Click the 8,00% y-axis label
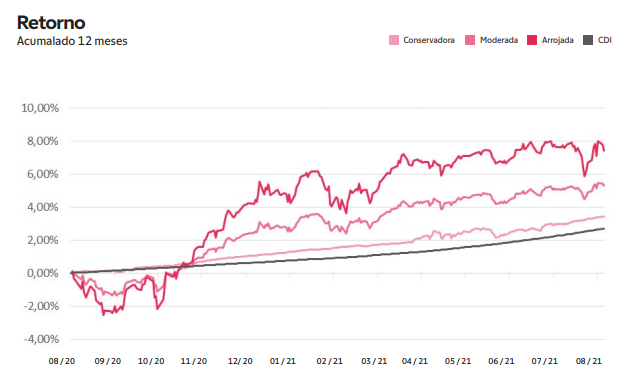This screenshot has width=631, height=386. [x=43, y=141]
